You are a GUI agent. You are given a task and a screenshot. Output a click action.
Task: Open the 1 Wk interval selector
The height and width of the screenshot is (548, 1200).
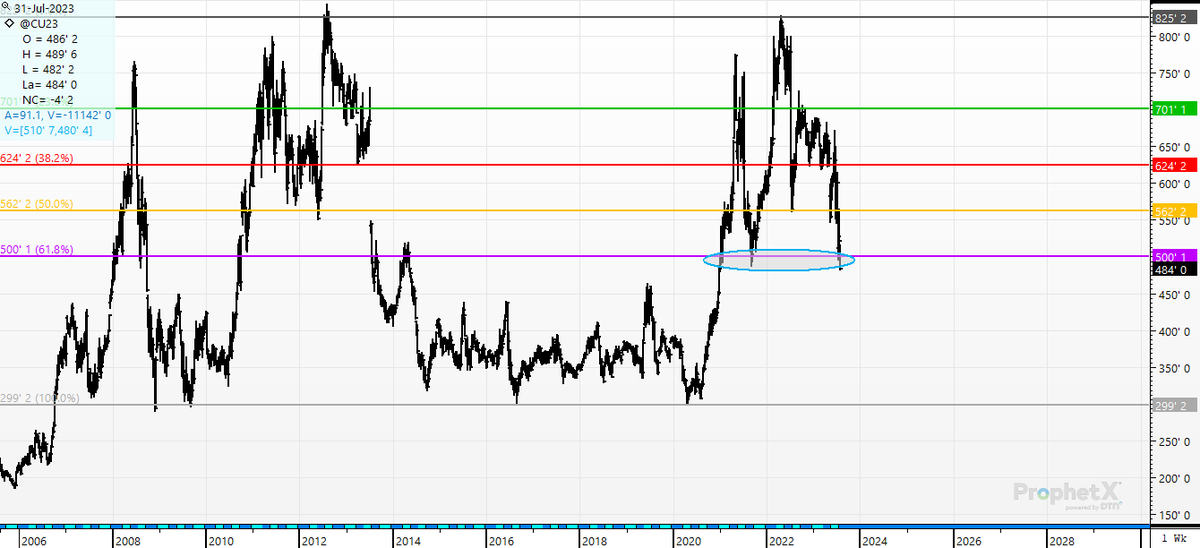pos(1174,540)
